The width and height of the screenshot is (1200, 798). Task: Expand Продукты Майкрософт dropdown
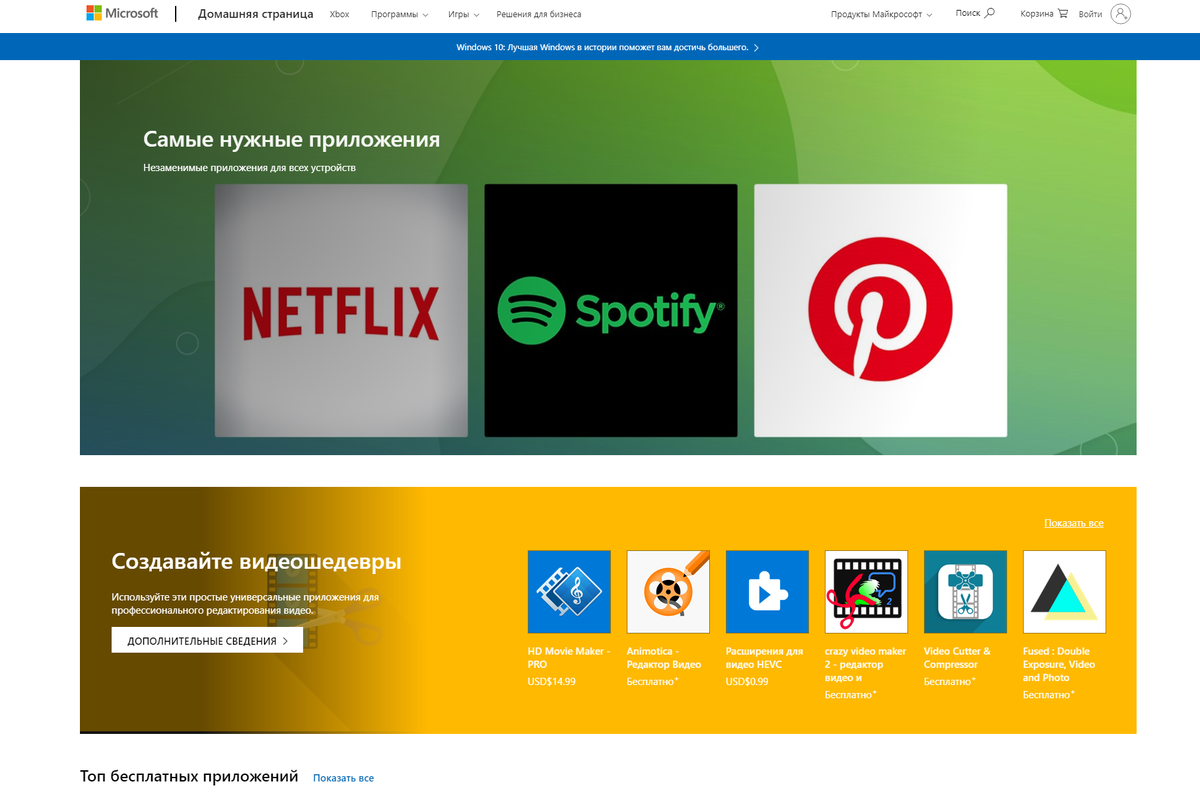pyautogui.click(x=881, y=15)
